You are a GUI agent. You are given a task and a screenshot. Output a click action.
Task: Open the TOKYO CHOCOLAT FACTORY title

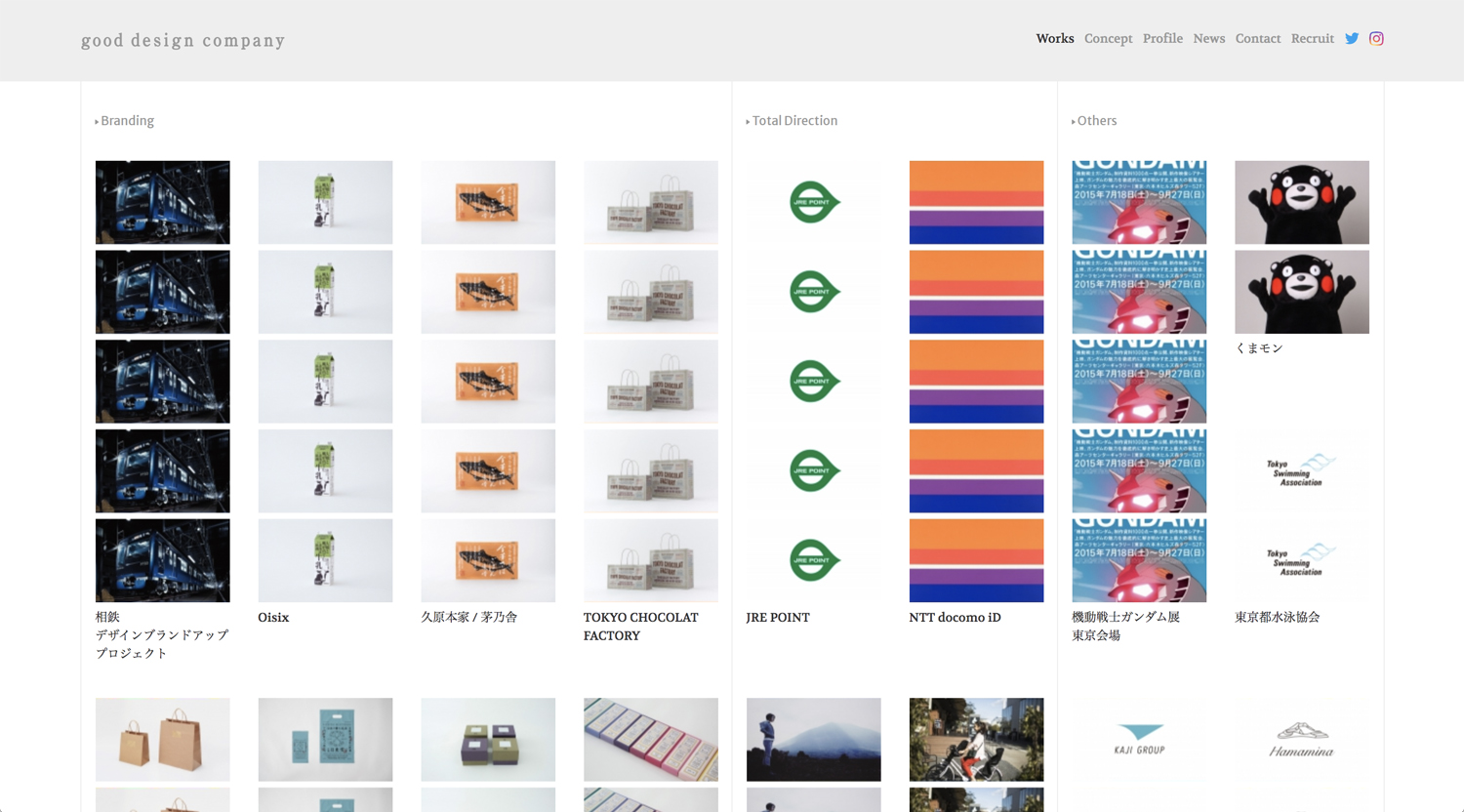[641, 627]
